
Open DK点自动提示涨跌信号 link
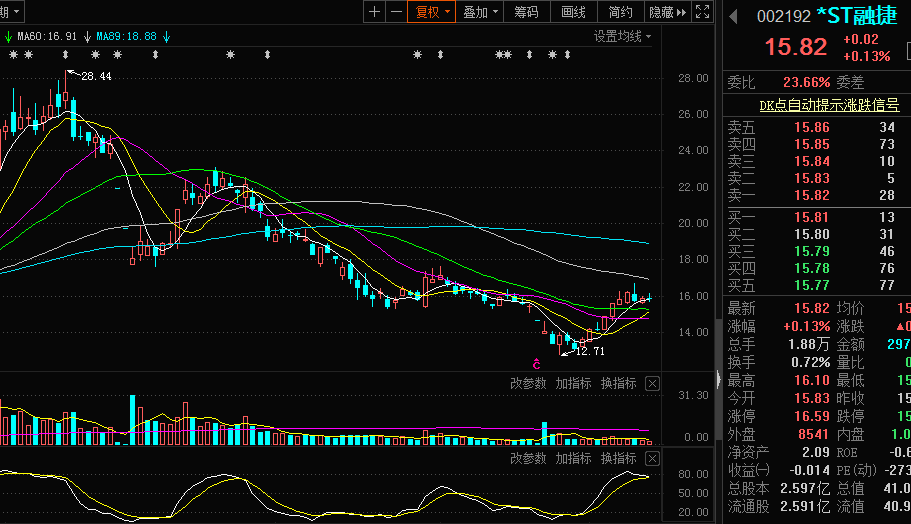[829, 105]
